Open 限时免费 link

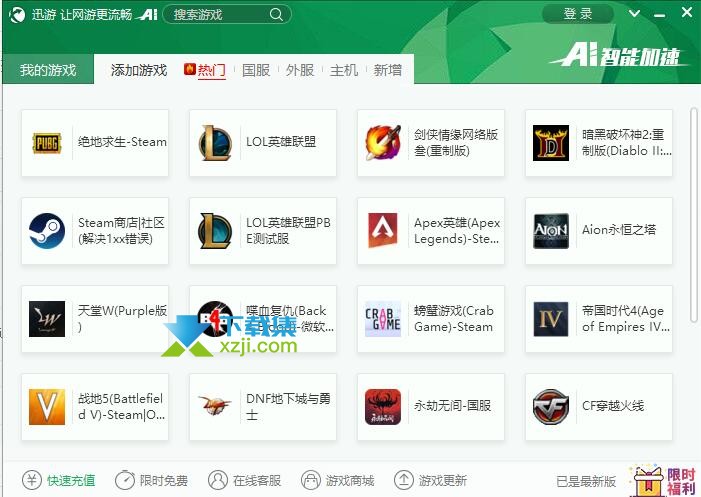164,480
